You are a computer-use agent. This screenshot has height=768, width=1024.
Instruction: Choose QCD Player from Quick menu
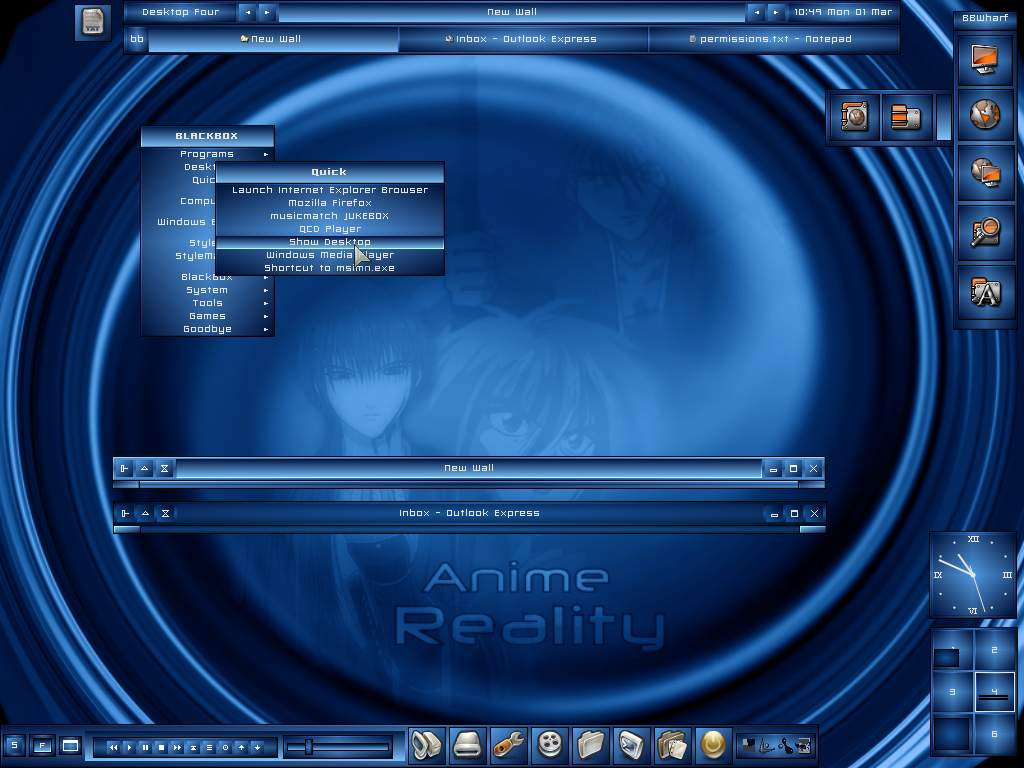click(330, 229)
